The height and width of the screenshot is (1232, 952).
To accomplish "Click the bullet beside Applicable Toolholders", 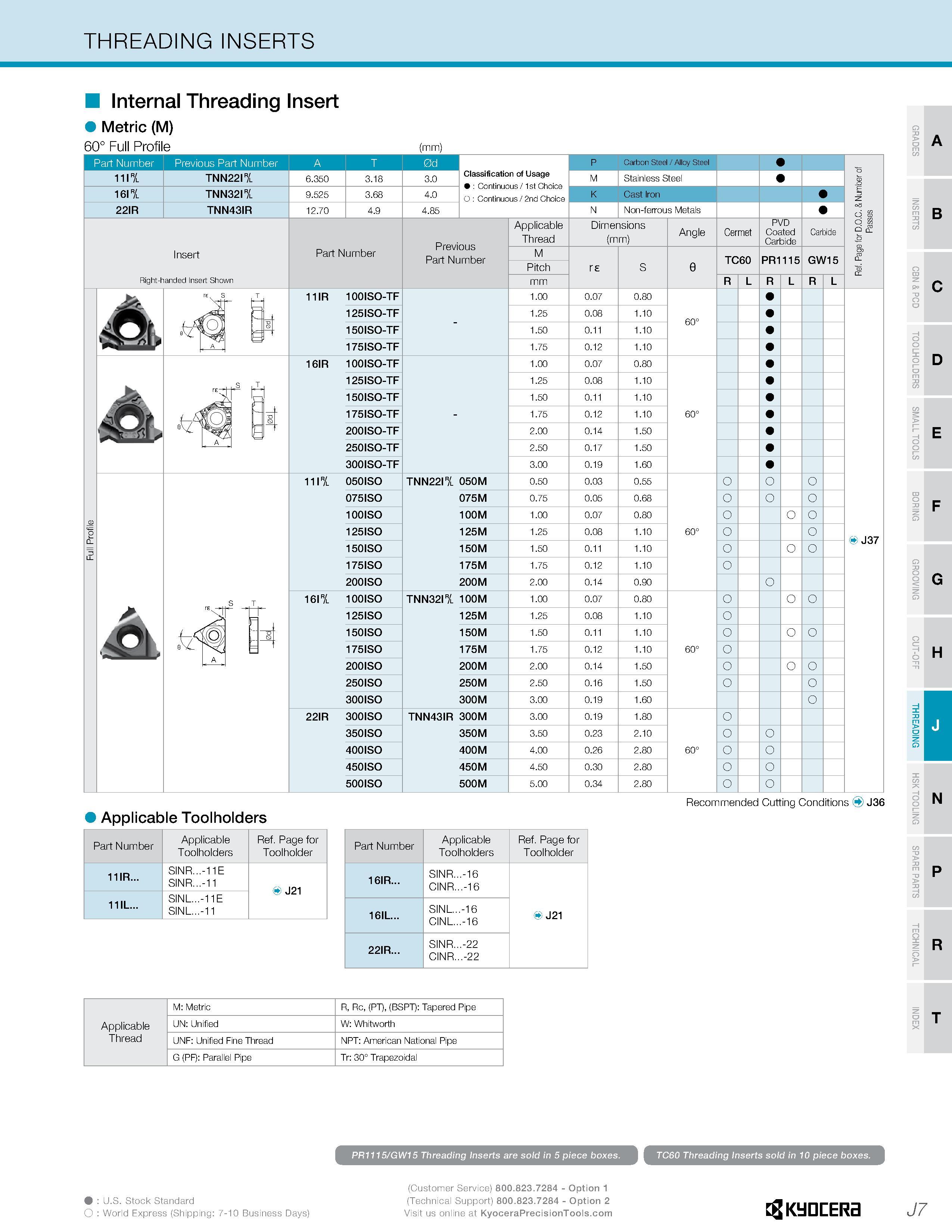I will [90, 817].
